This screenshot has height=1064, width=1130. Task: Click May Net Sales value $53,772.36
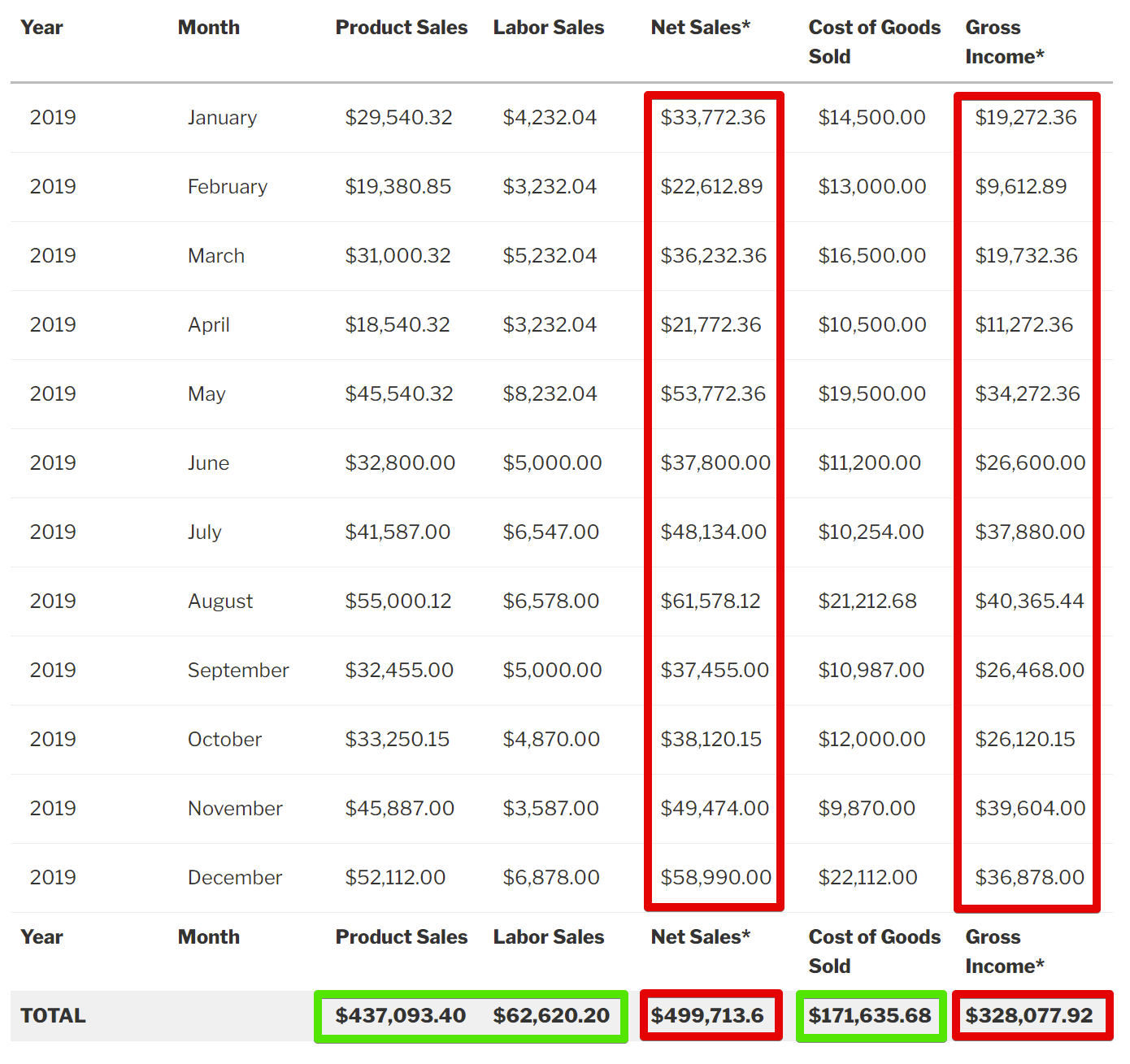[713, 394]
